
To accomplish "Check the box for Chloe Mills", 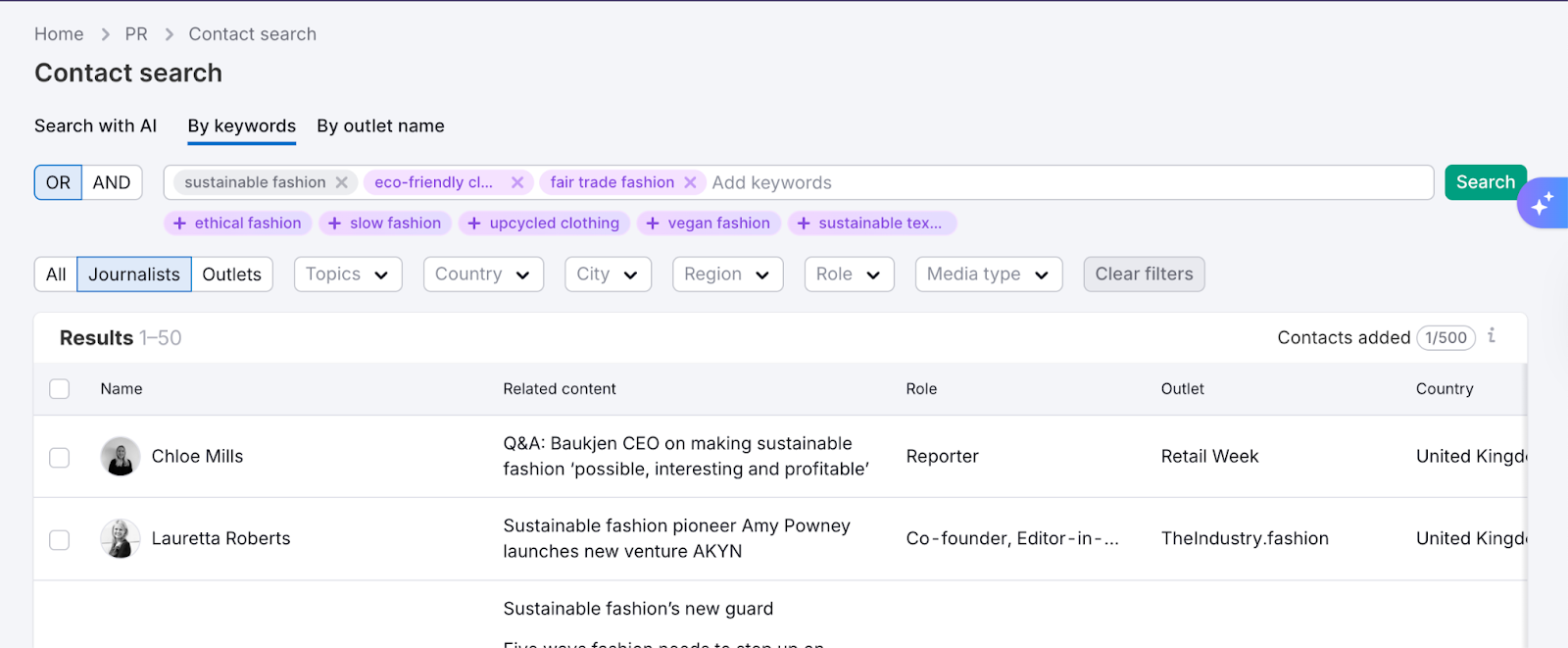I will click(x=60, y=458).
